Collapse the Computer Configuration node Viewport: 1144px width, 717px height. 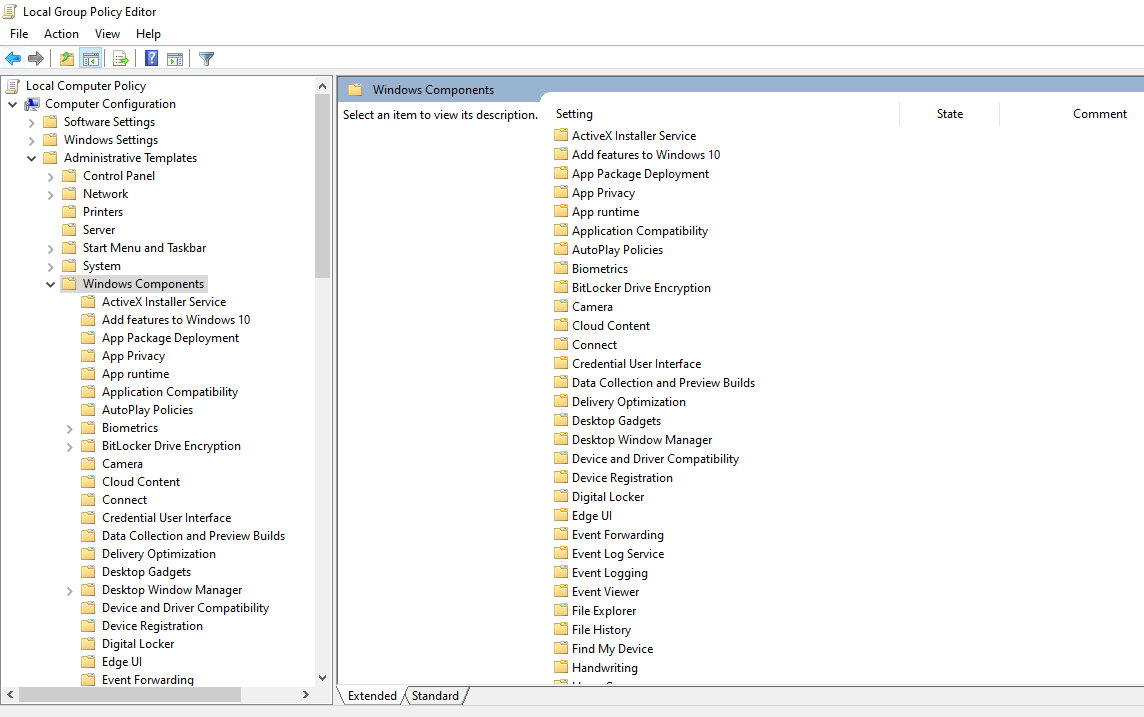point(12,104)
